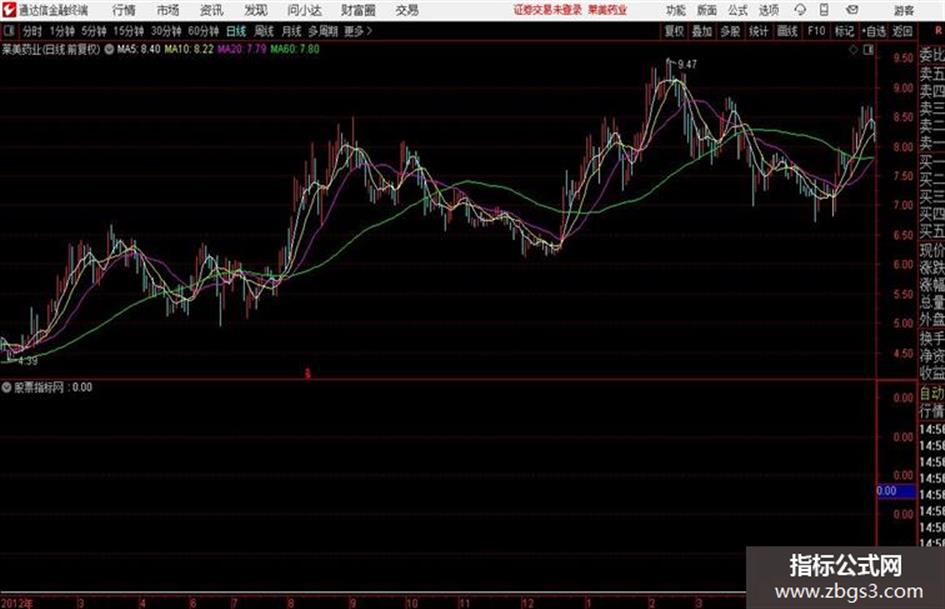Switch to the 30分钟 period tab
This screenshot has width=945, height=609.
click(166, 31)
